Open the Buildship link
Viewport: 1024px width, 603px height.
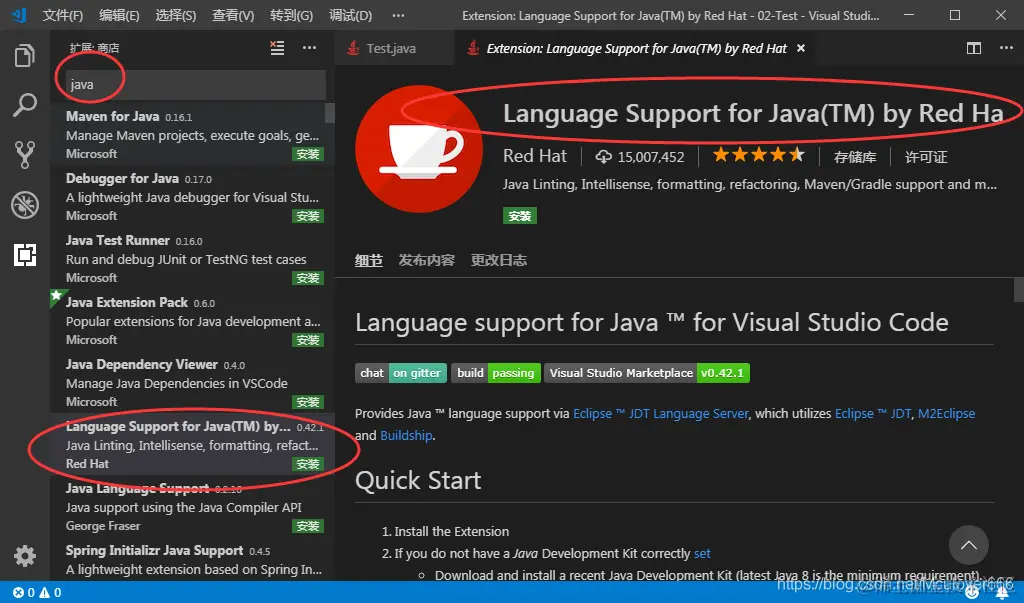point(406,435)
